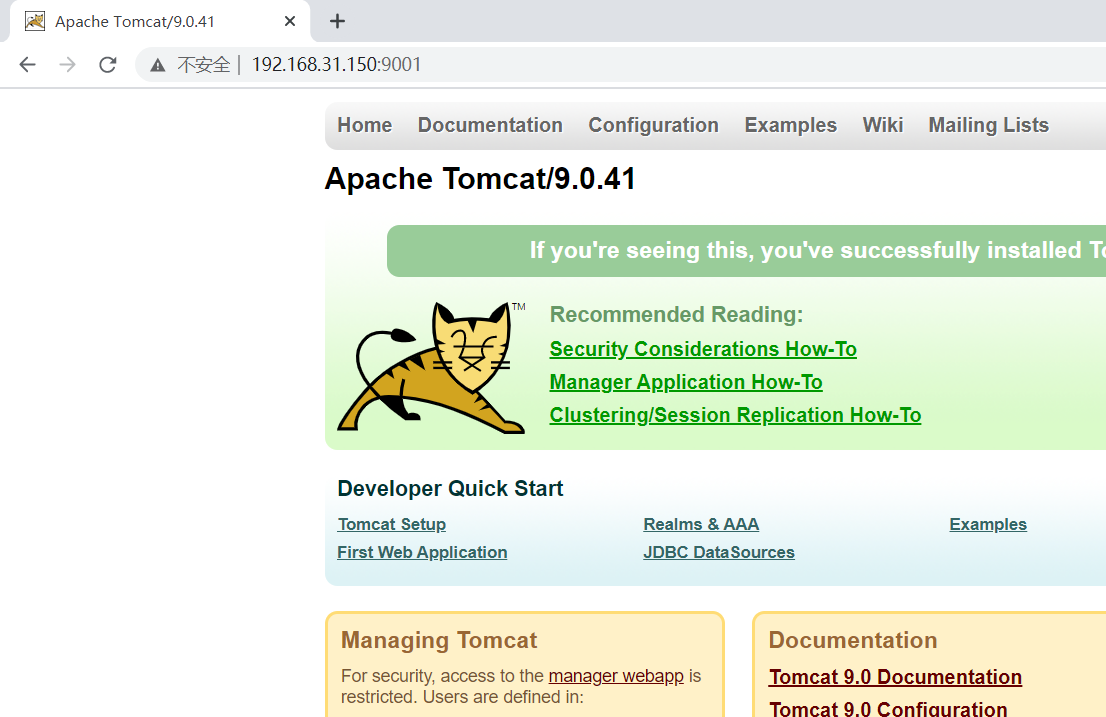The width and height of the screenshot is (1106, 717).
Task: Open the Tomcat 9.0 Documentation link
Action: 895,677
